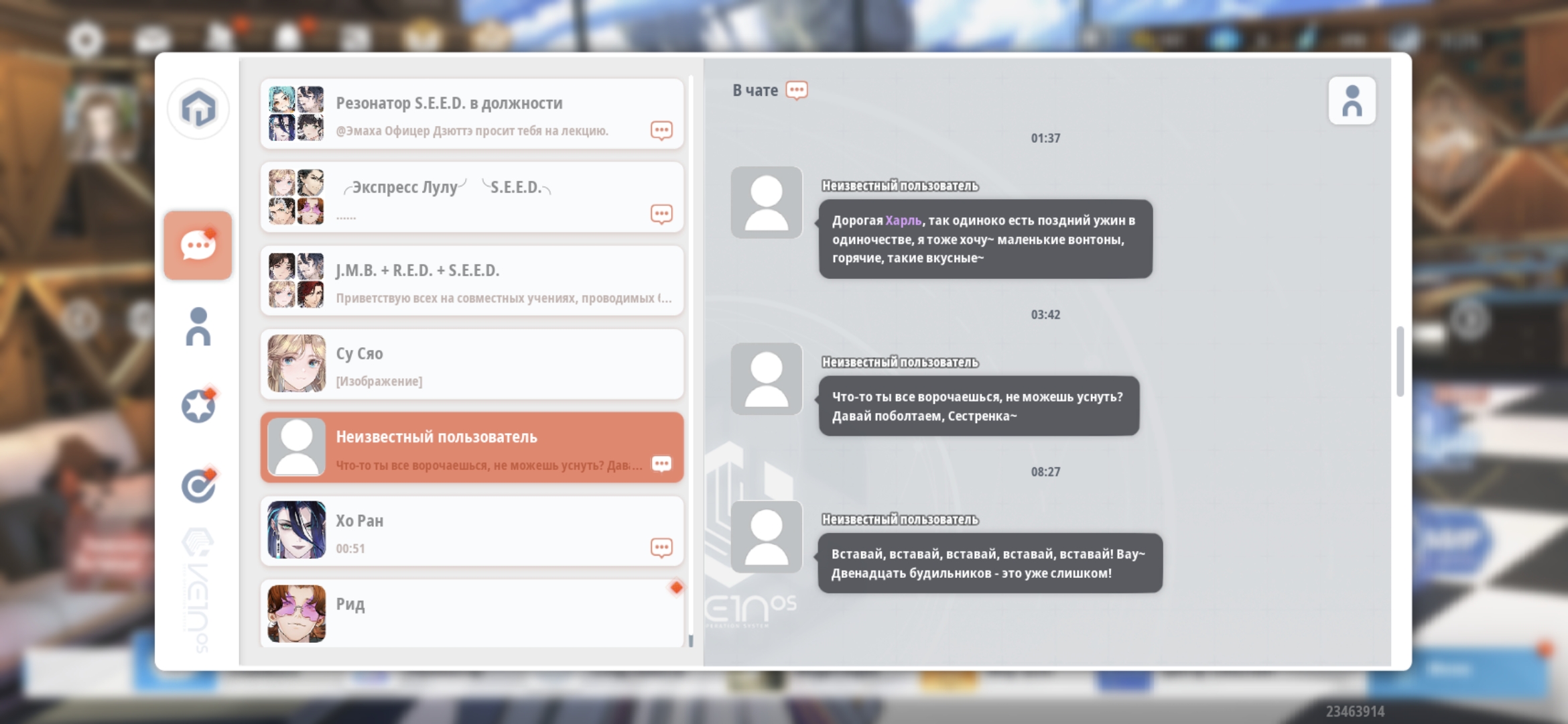Open conversation with Су Сяо
Viewport: 1568px width, 724px height.
pos(472,365)
